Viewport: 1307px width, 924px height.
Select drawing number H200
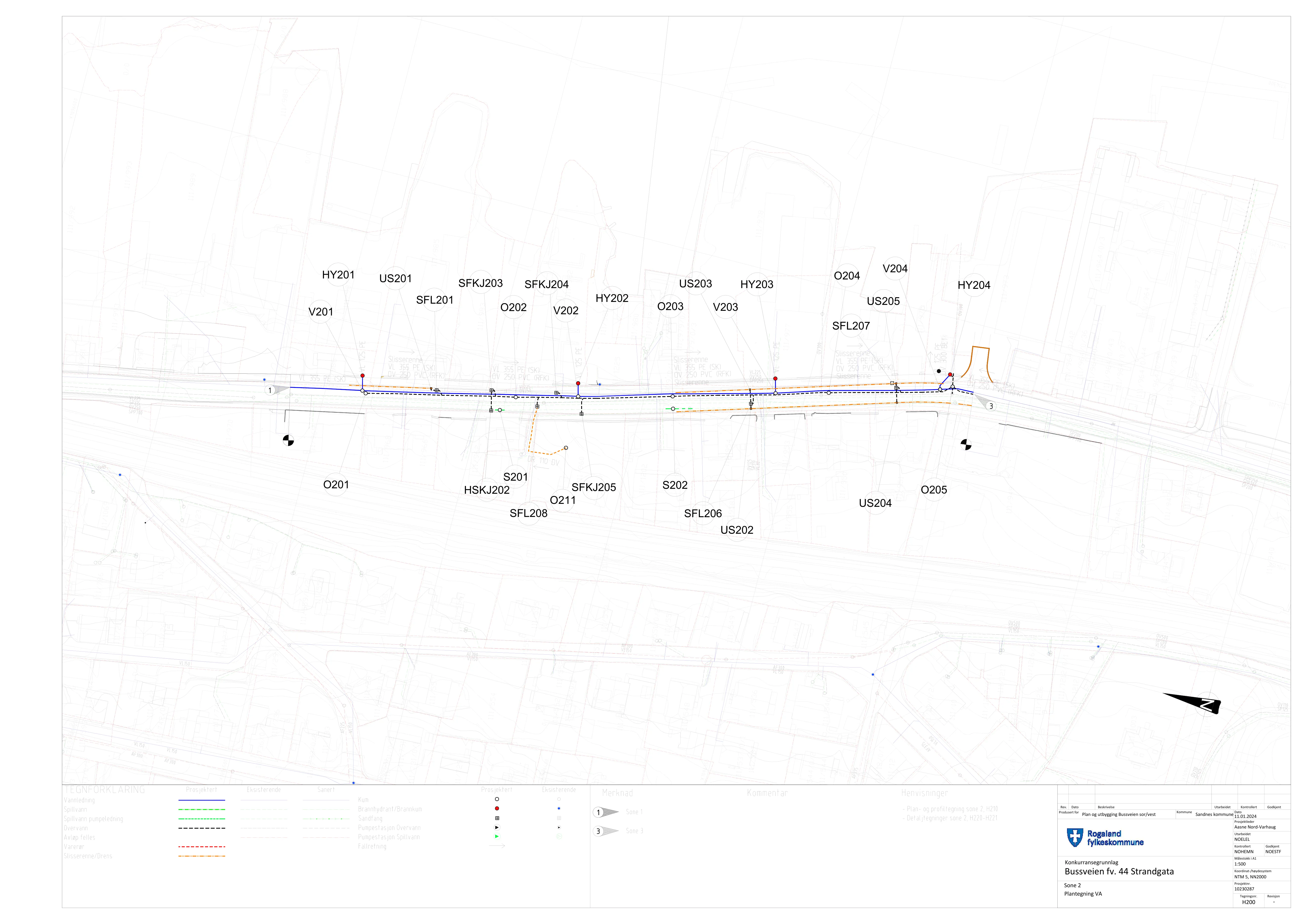[1248, 902]
